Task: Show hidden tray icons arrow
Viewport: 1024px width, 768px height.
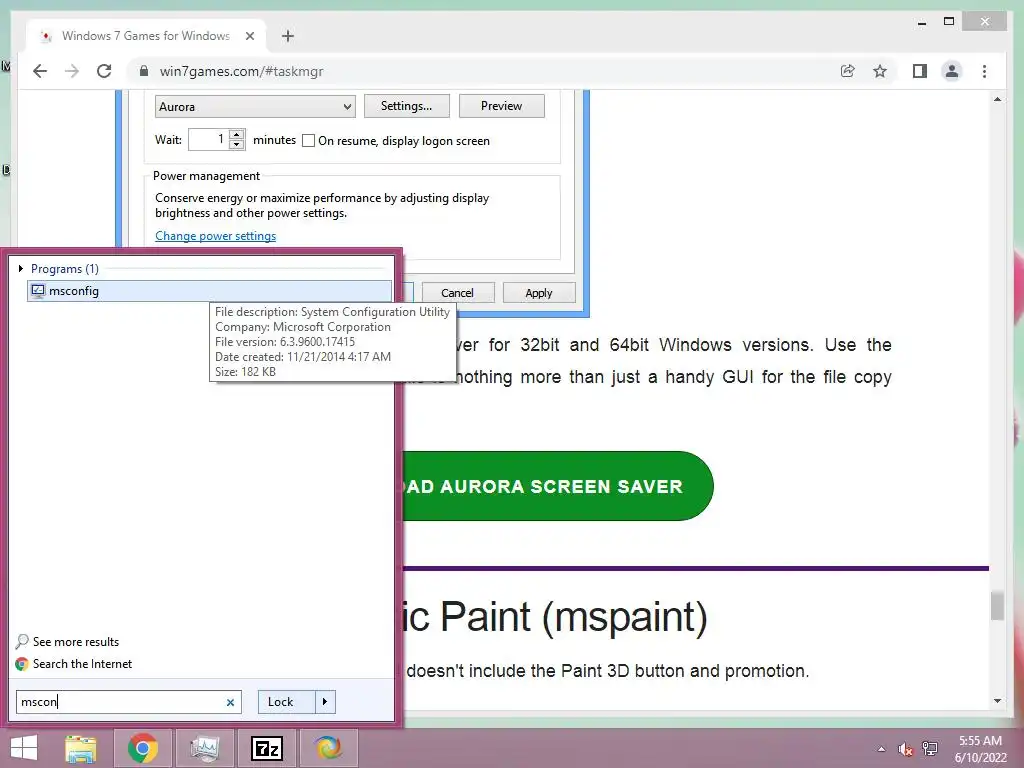Action: point(881,749)
